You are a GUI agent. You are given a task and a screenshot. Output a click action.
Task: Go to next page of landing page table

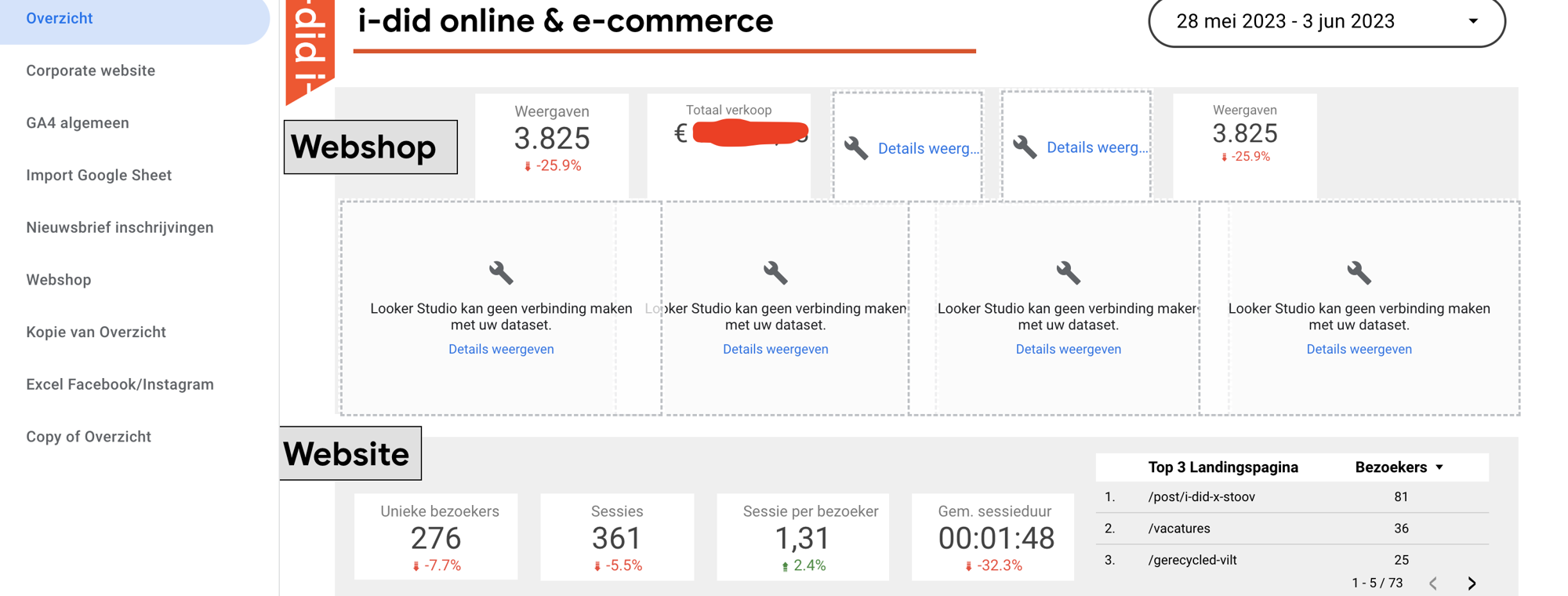coord(1472,583)
